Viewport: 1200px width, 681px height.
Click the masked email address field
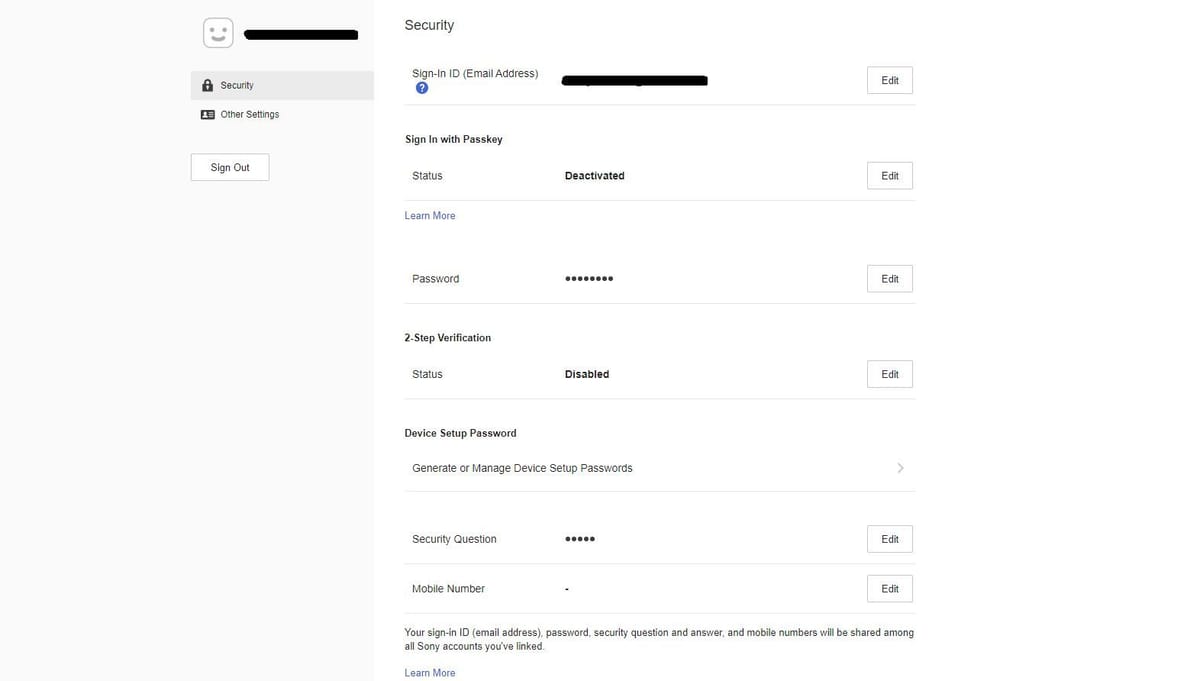pos(634,80)
